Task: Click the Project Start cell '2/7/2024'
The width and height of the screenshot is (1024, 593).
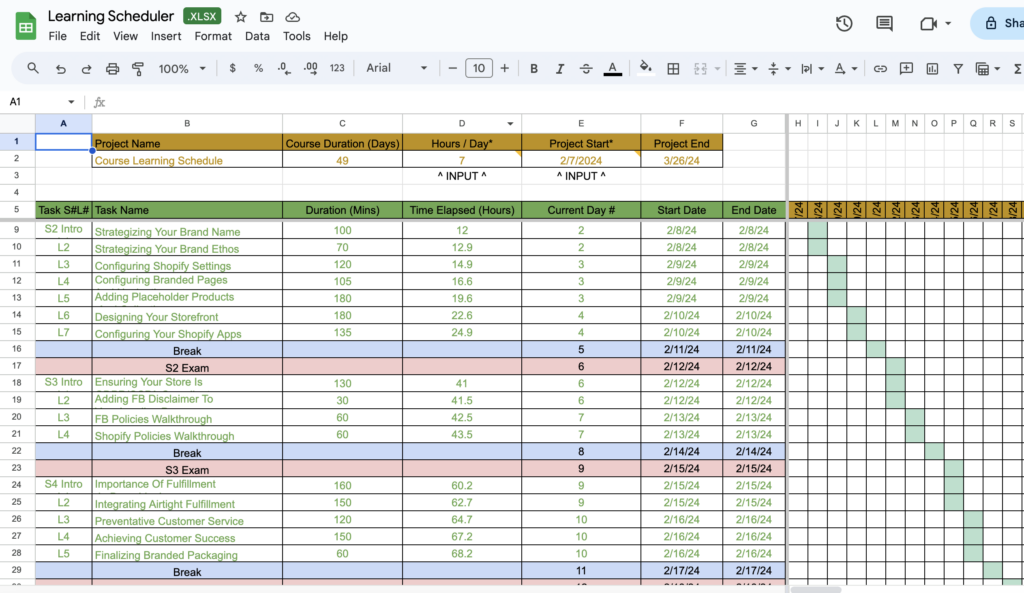Action: [x=581, y=160]
